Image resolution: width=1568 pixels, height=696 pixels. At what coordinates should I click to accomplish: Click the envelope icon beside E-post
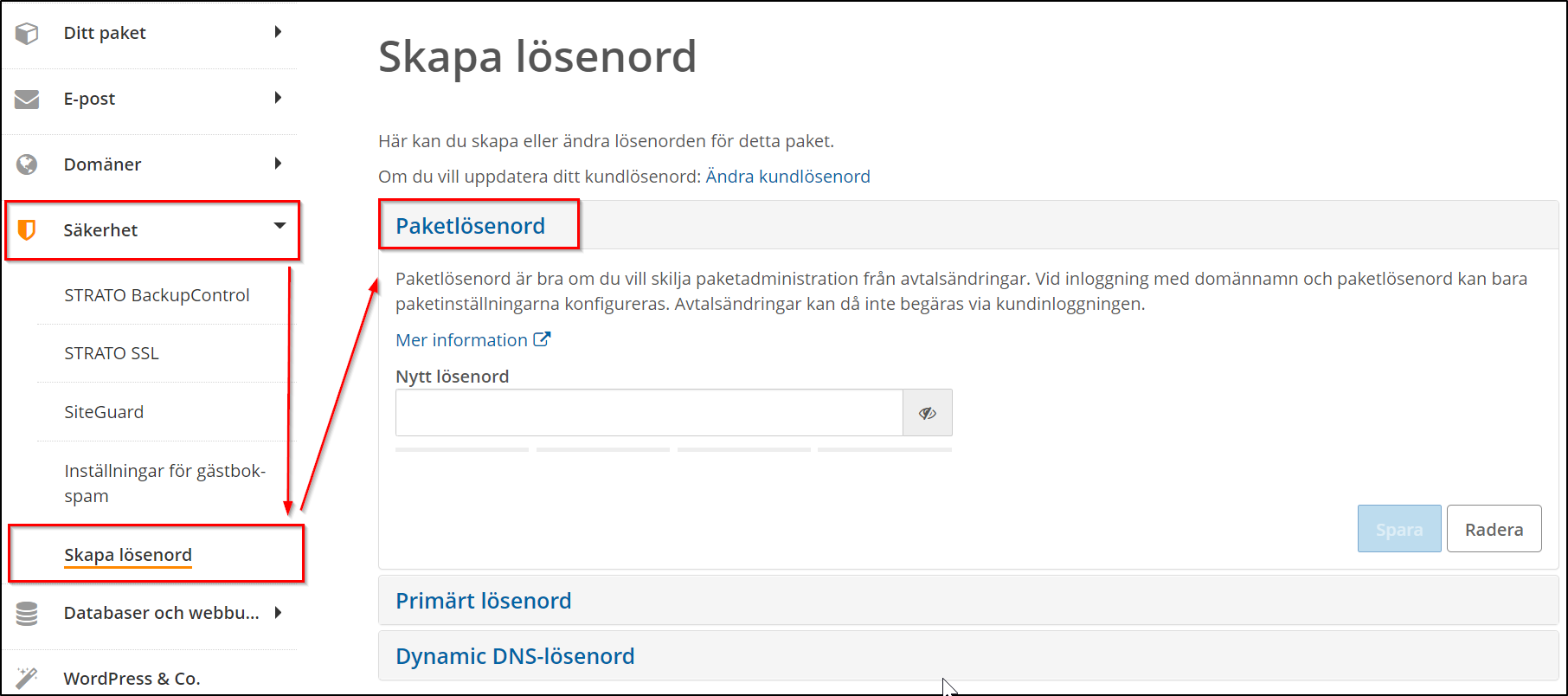click(27, 100)
